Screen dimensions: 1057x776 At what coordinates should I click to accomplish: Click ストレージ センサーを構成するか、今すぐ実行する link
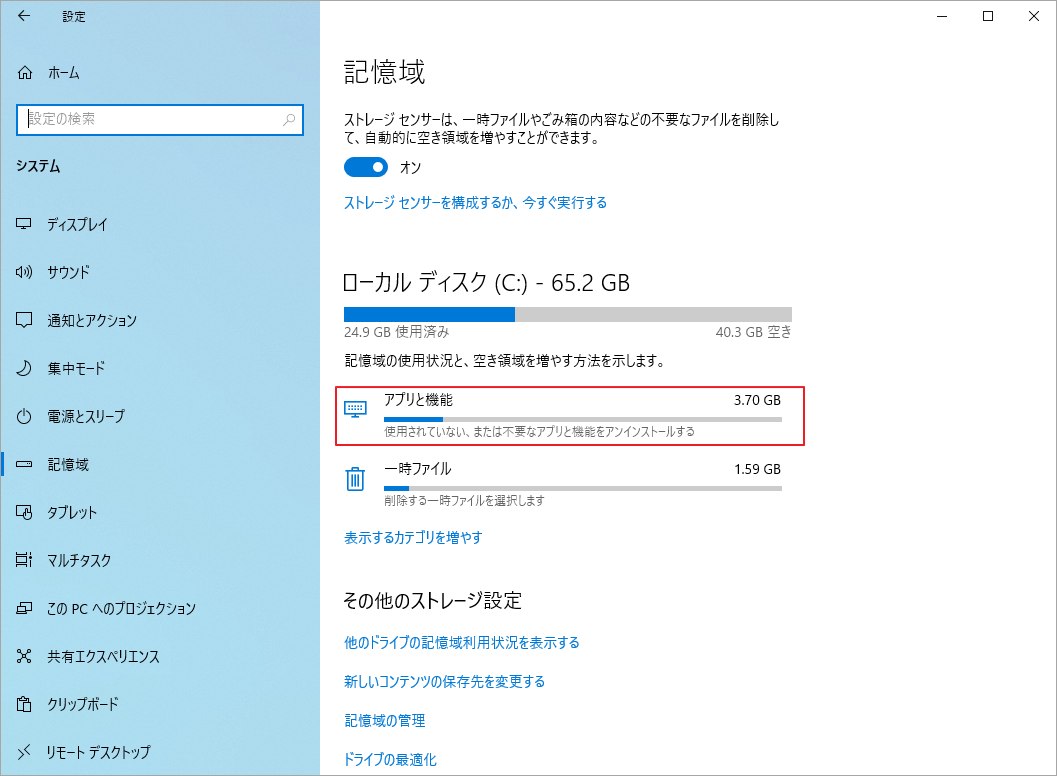tap(475, 202)
